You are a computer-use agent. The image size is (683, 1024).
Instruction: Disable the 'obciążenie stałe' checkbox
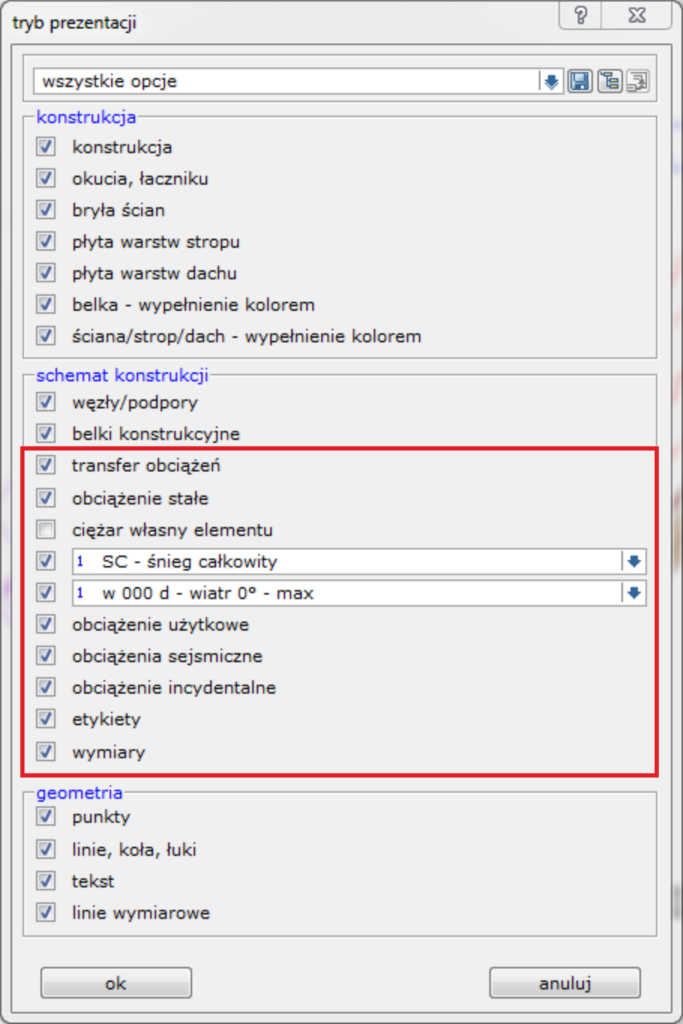tap(45, 497)
